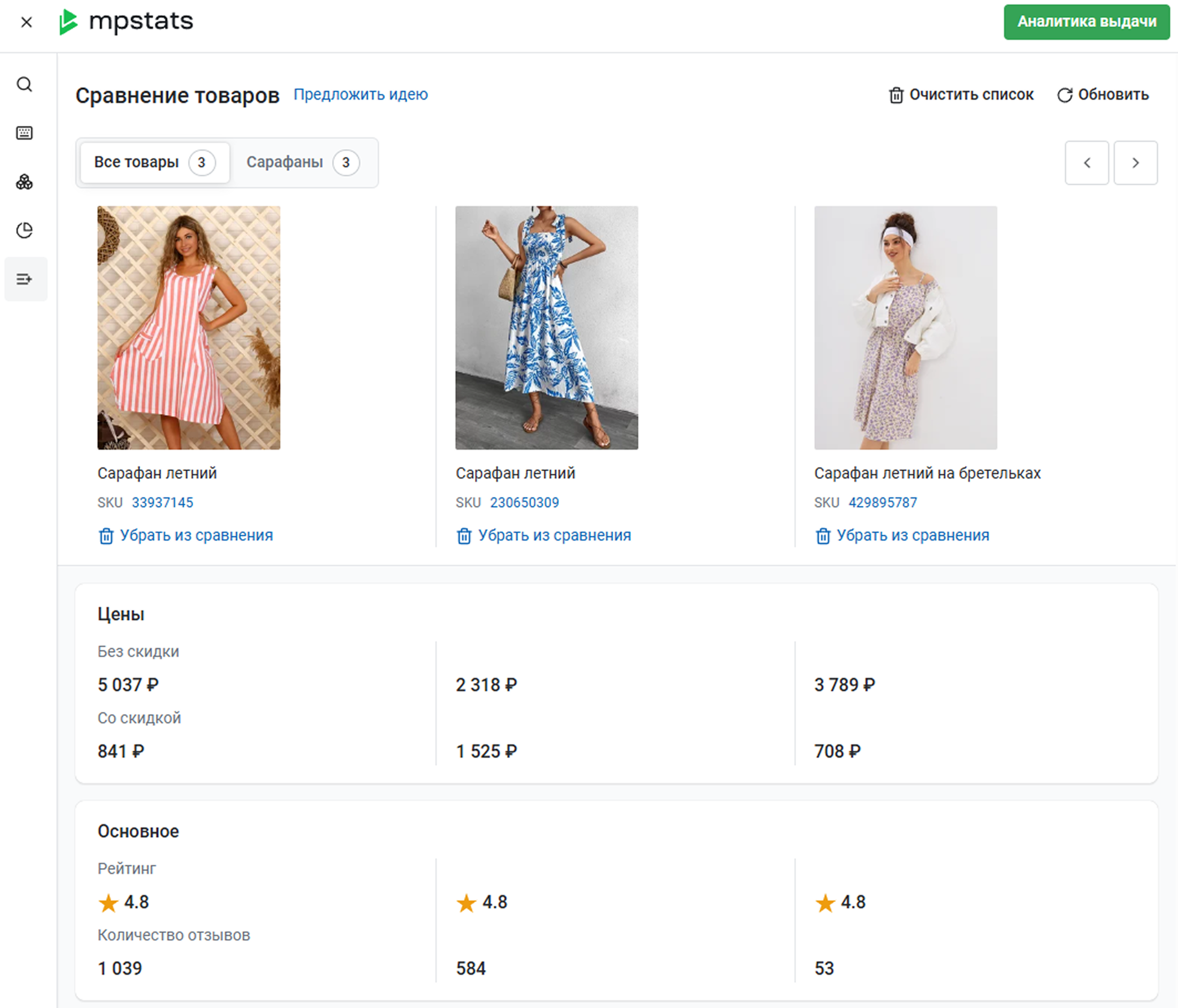The width and height of the screenshot is (1178, 1008).
Task: Open the Предложить идею link
Action: [361, 94]
